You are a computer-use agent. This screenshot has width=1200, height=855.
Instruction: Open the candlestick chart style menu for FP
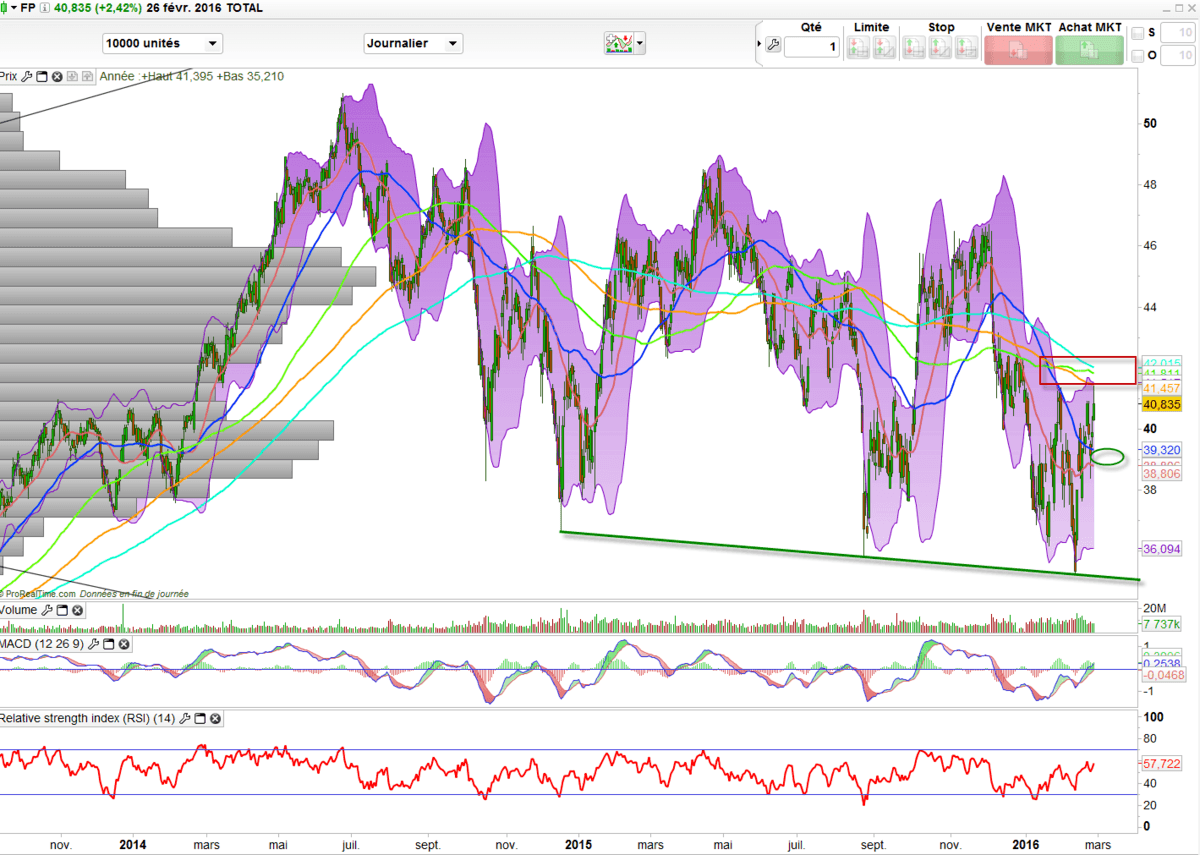(x=11, y=7)
